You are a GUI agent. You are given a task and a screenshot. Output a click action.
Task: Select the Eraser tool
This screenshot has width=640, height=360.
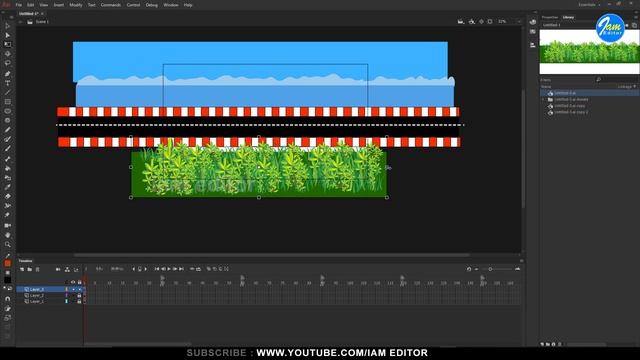tap(8, 196)
